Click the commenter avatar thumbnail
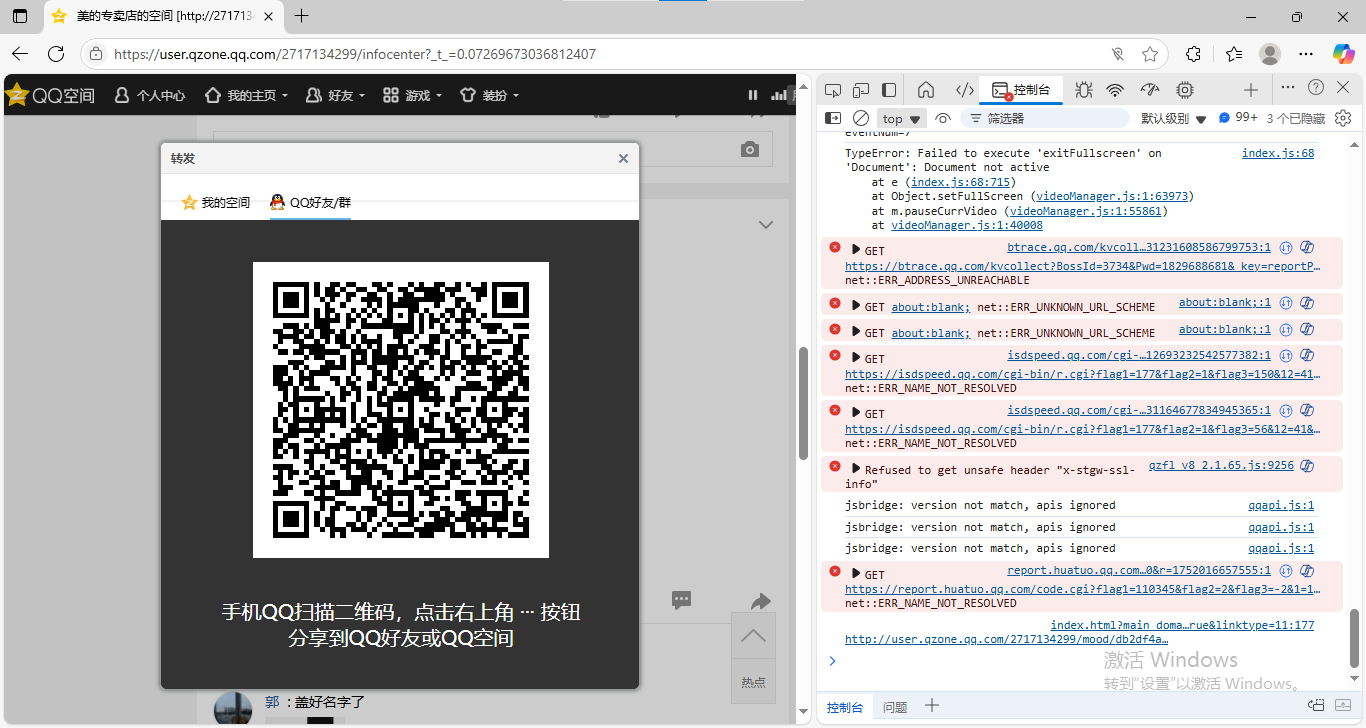The image size is (1366, 728). tap(233, 707)
